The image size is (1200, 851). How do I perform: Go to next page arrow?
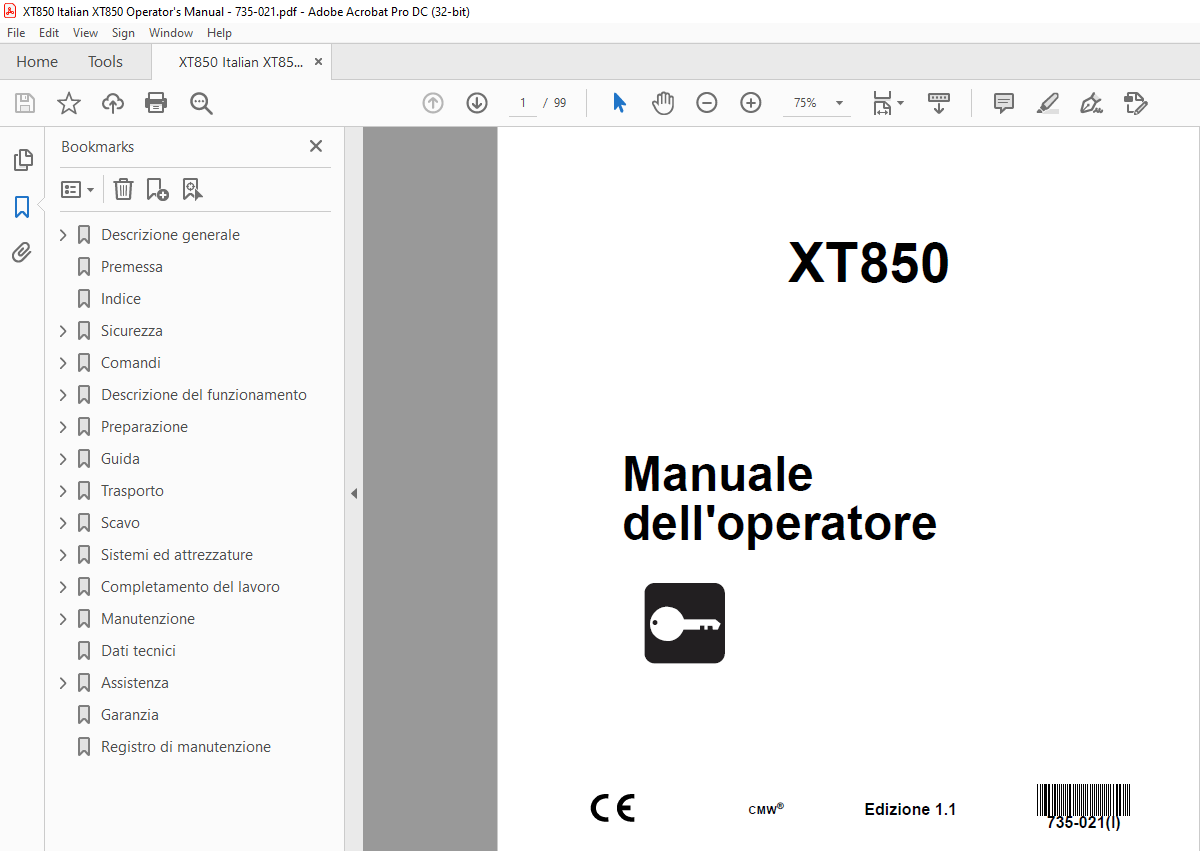[x=477, y=103]
